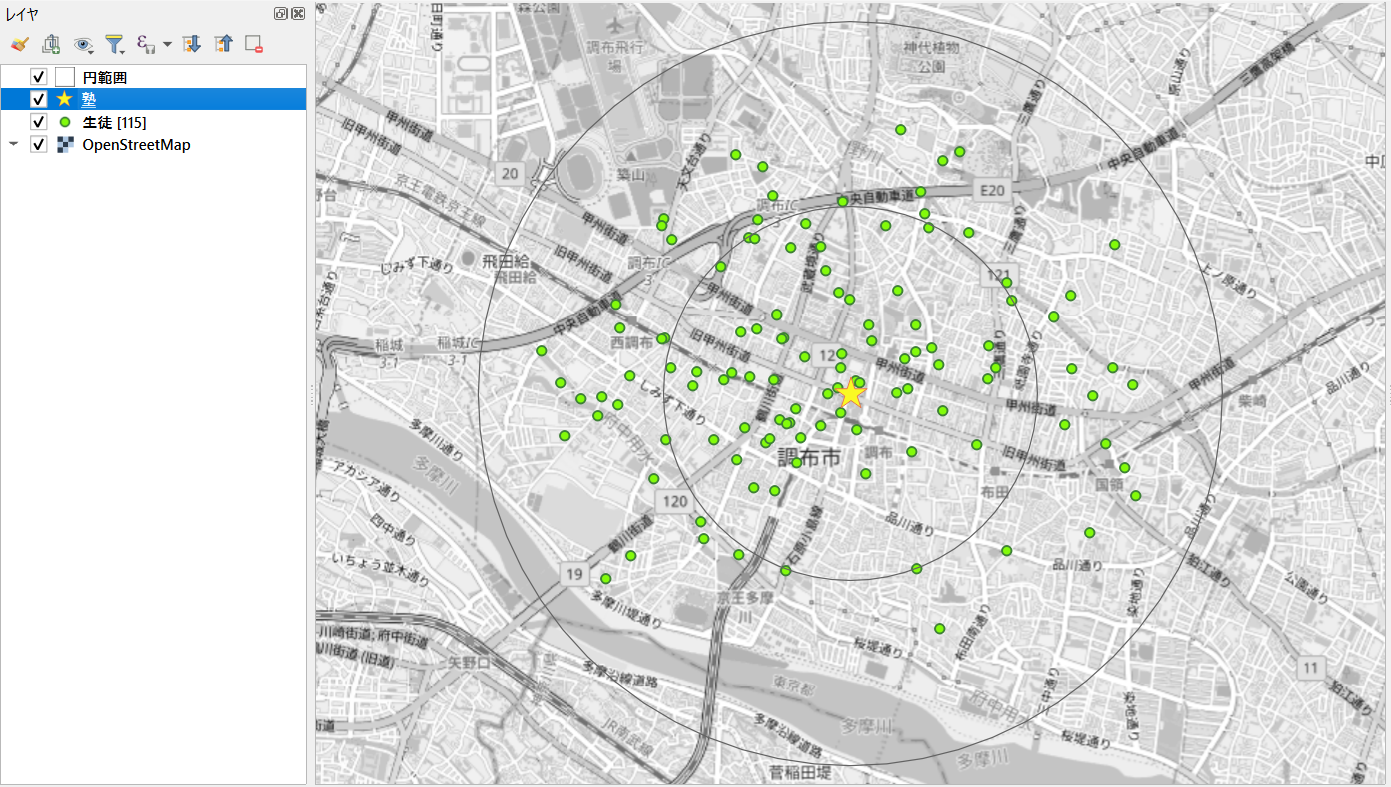This screenshot has height=787, width=1391.
Task: Click the yellow star marker on the map
Action: [850, 392]
